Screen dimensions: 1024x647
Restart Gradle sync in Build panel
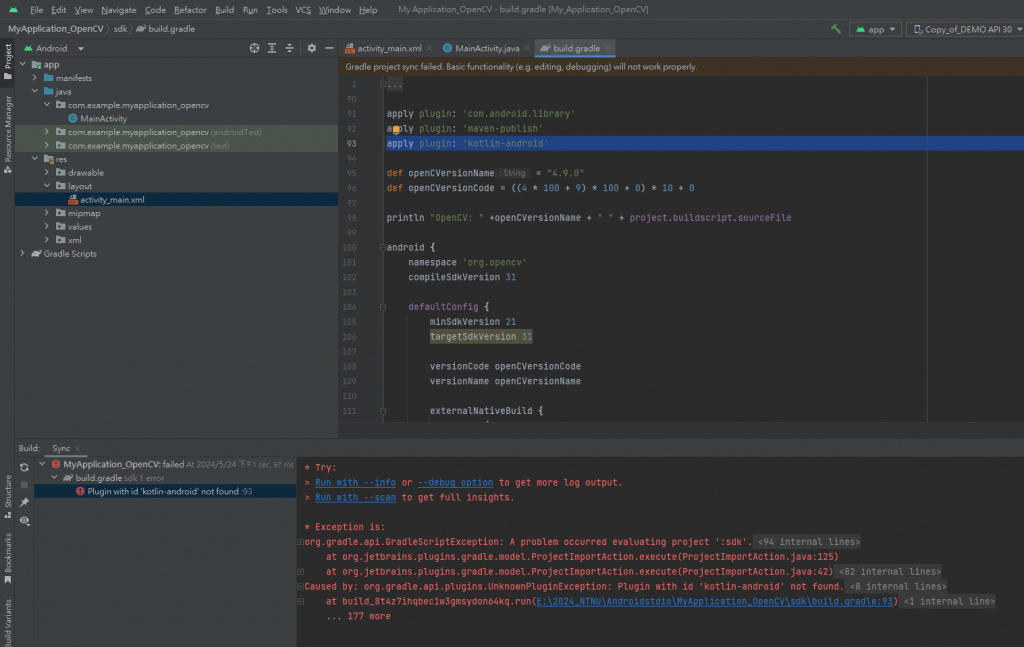24,467
